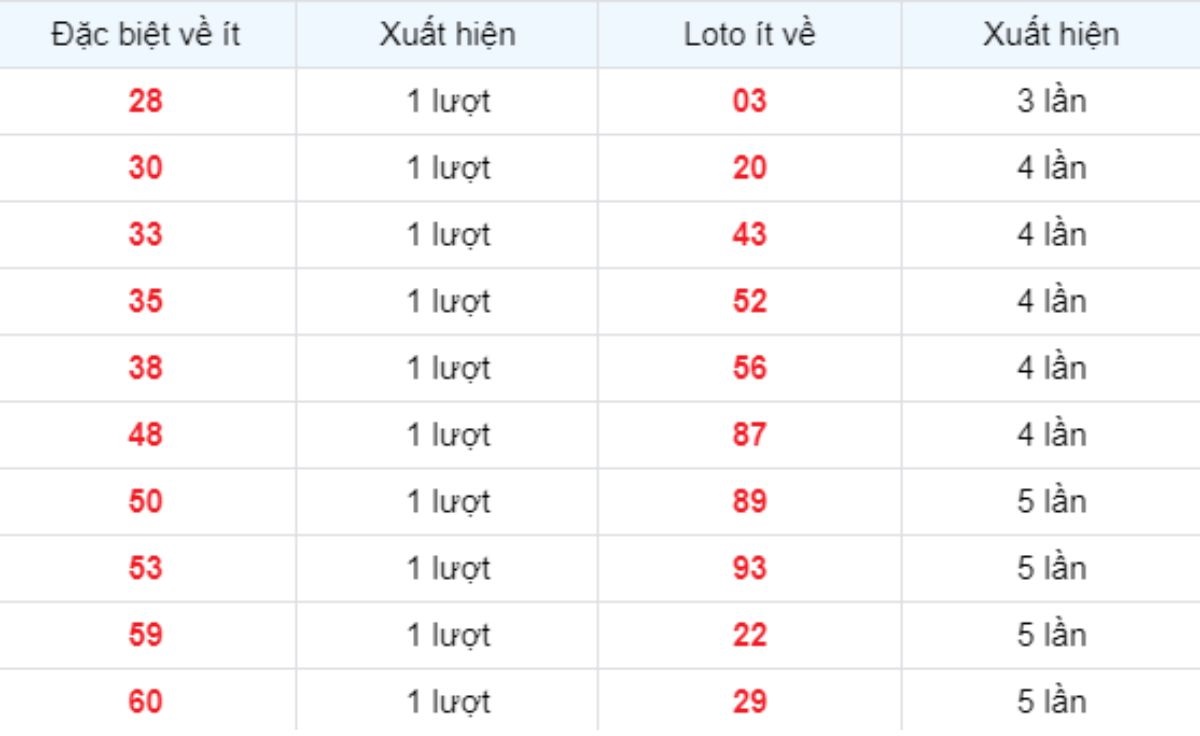
Task: Click red number 48
Action: coord(145,435)
